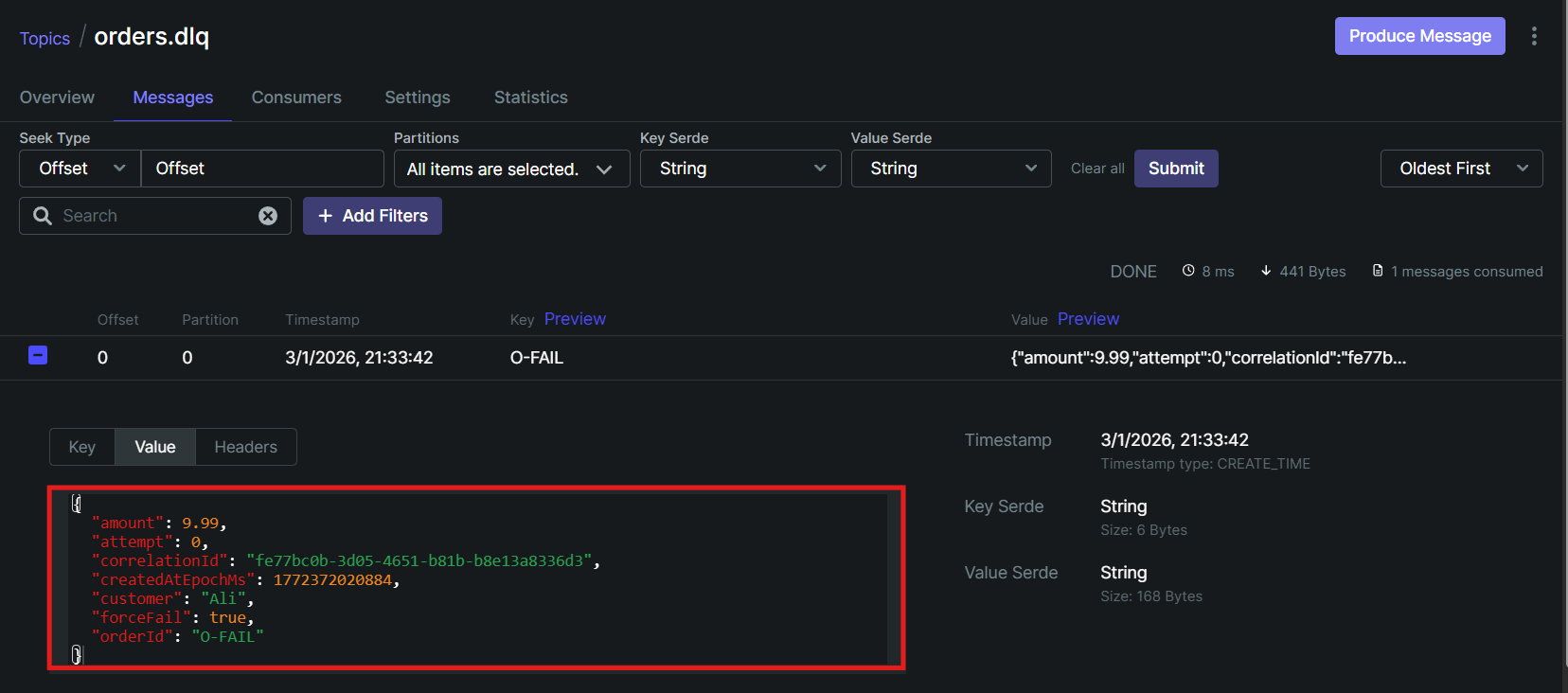Collapse the expanded message row at offset 0
Viewport: 1568px width, 693px height.
[38, 356]
